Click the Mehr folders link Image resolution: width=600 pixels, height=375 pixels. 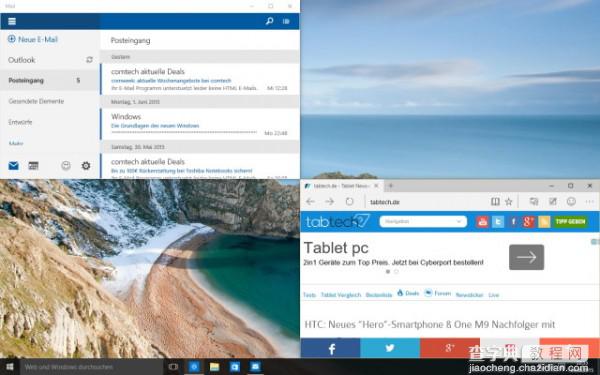point(16,143)
